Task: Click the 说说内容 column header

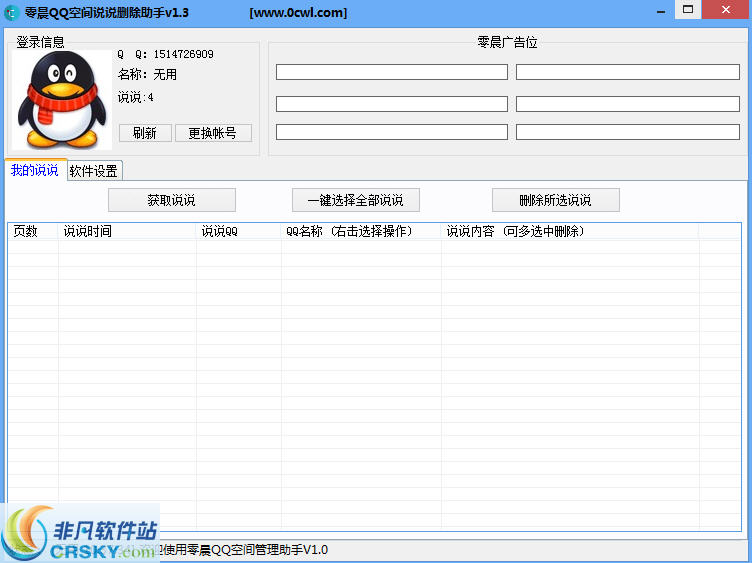Action: [x=570, y=231]
